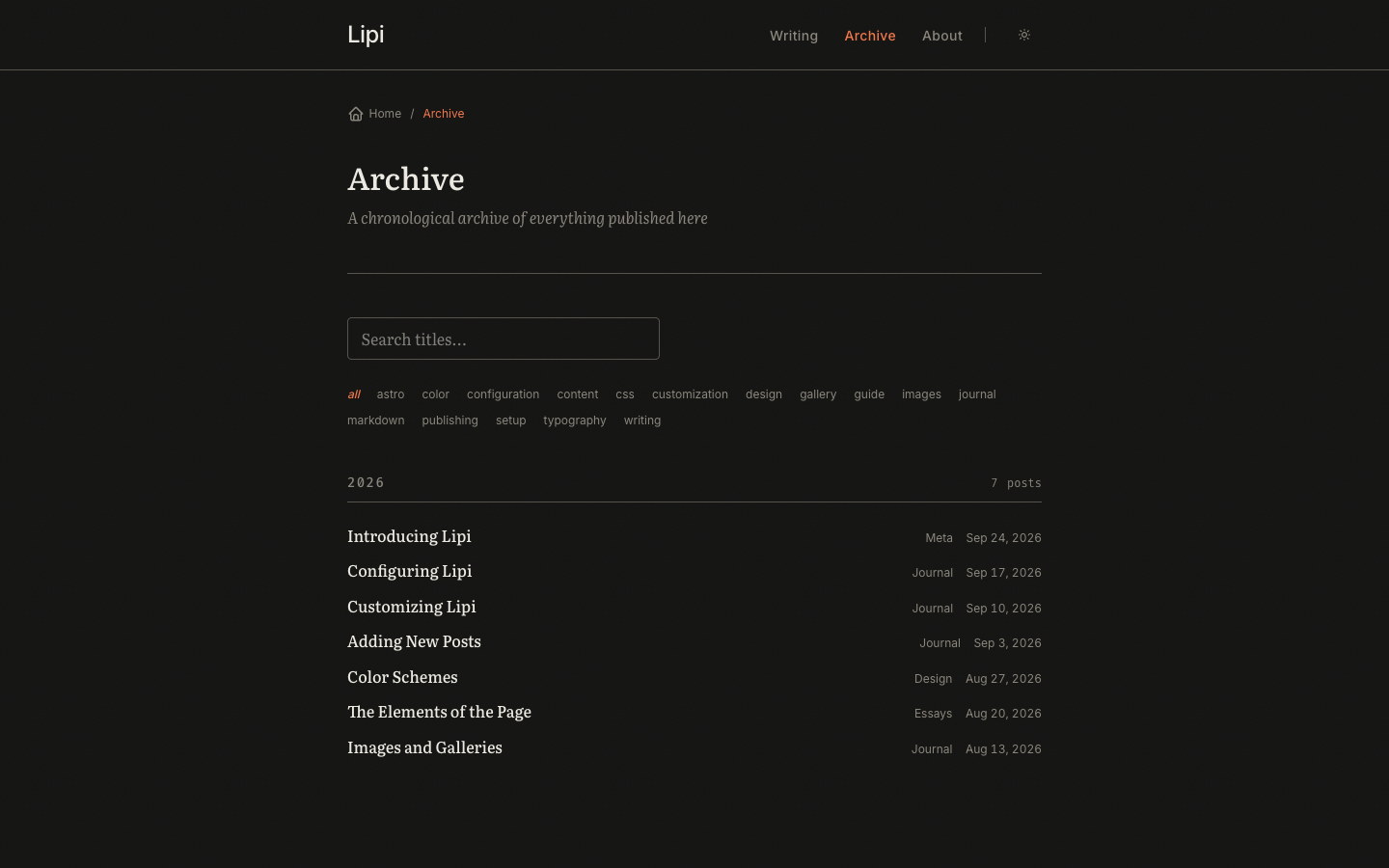The image size is (1389, 868).
Task: Focus the Search titles input field
Action: pyautogui.click(x=504, y=339)
